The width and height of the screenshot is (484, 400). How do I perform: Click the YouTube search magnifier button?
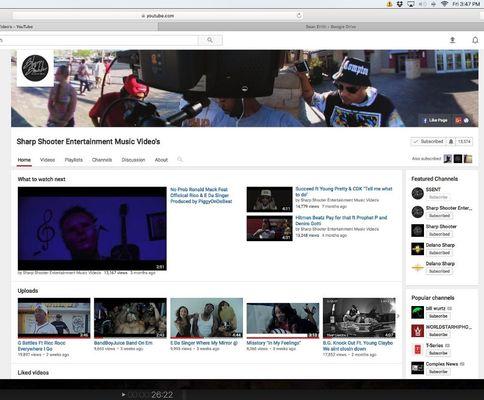210,40
